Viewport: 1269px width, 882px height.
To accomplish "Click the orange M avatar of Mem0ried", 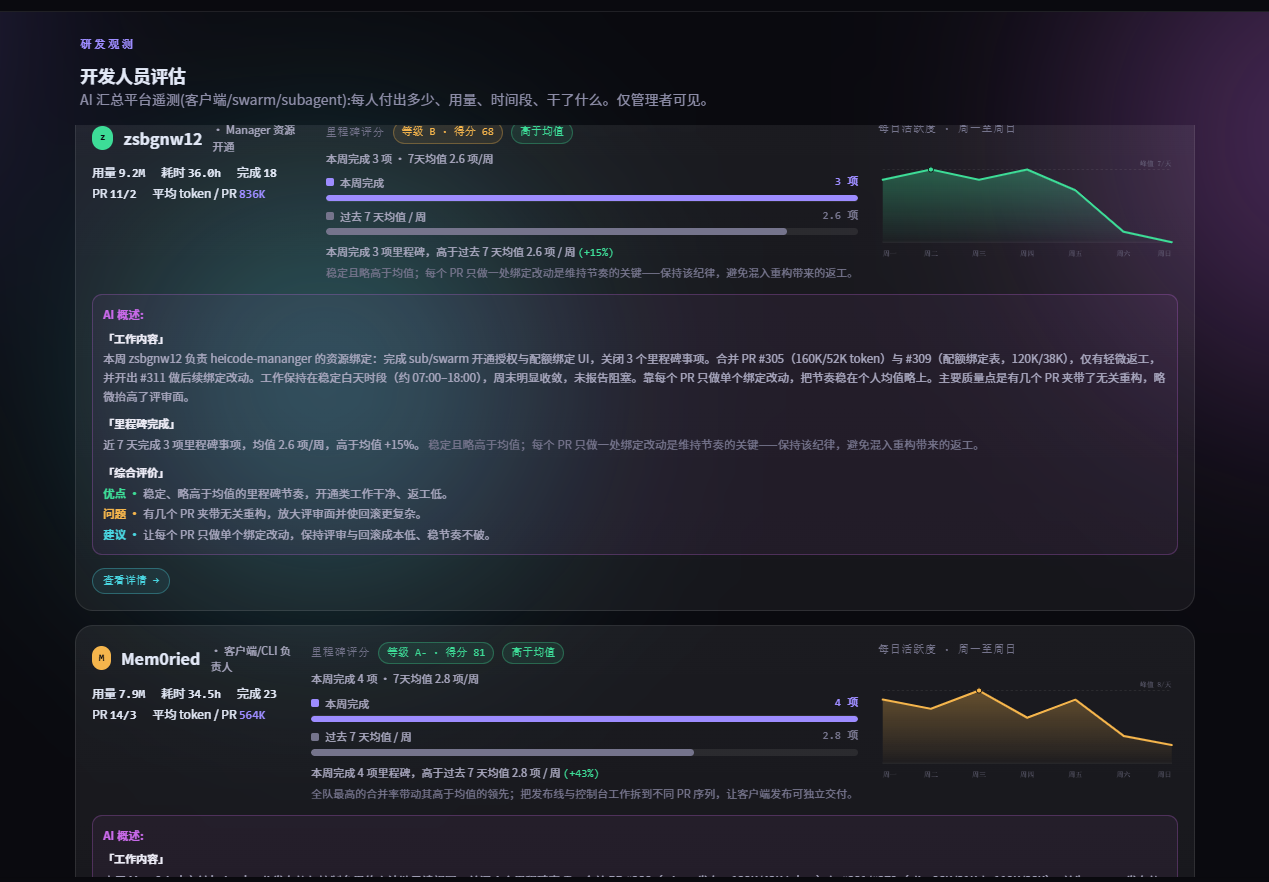I will pos(102,658).
